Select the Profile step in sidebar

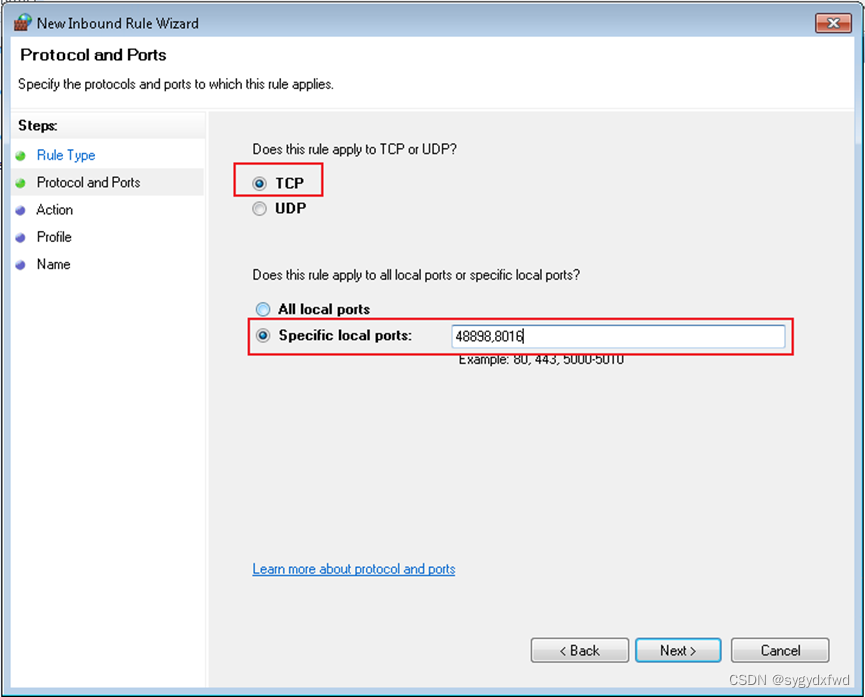click(x=54, y=237)
